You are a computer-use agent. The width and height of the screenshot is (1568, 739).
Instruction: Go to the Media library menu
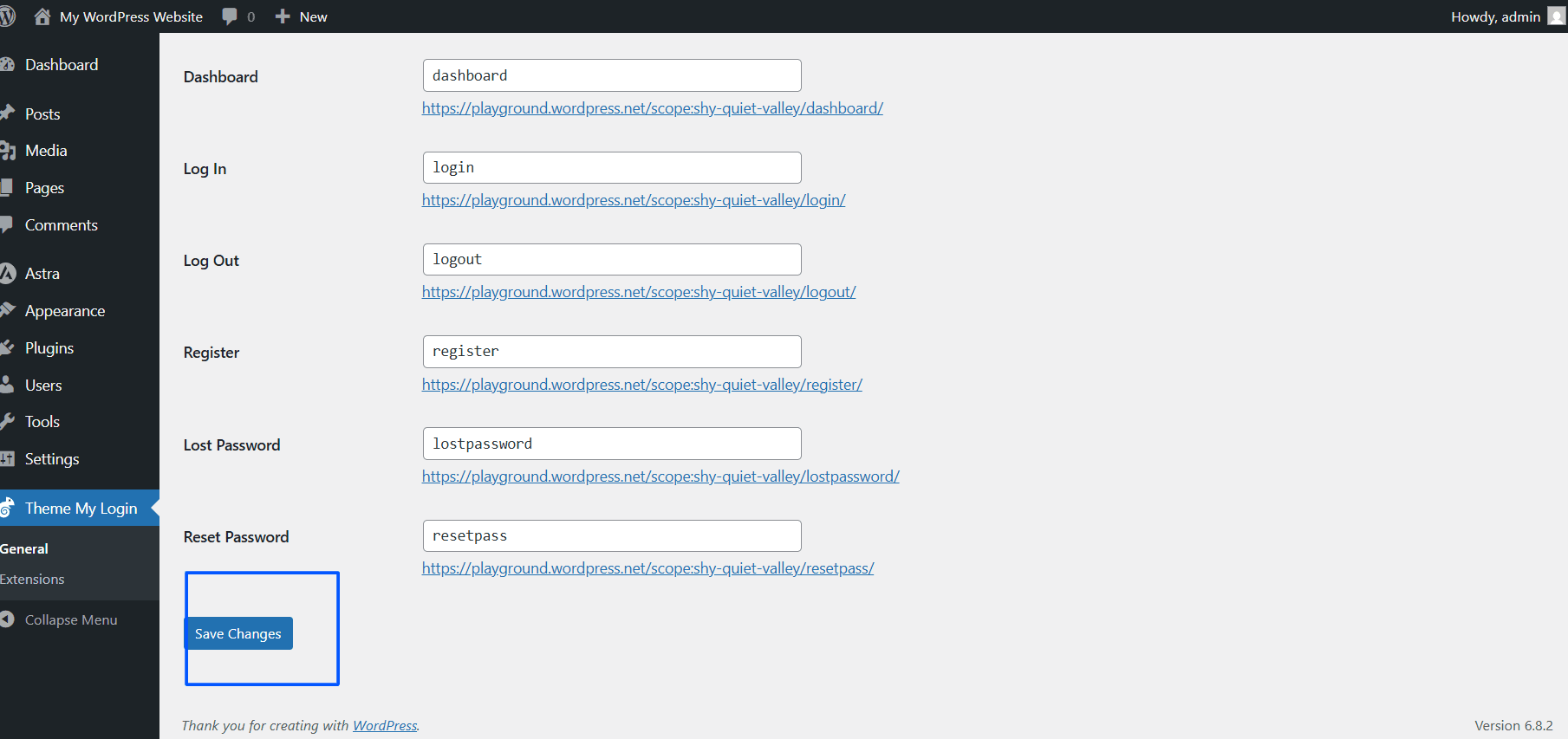tap(46, 151)
